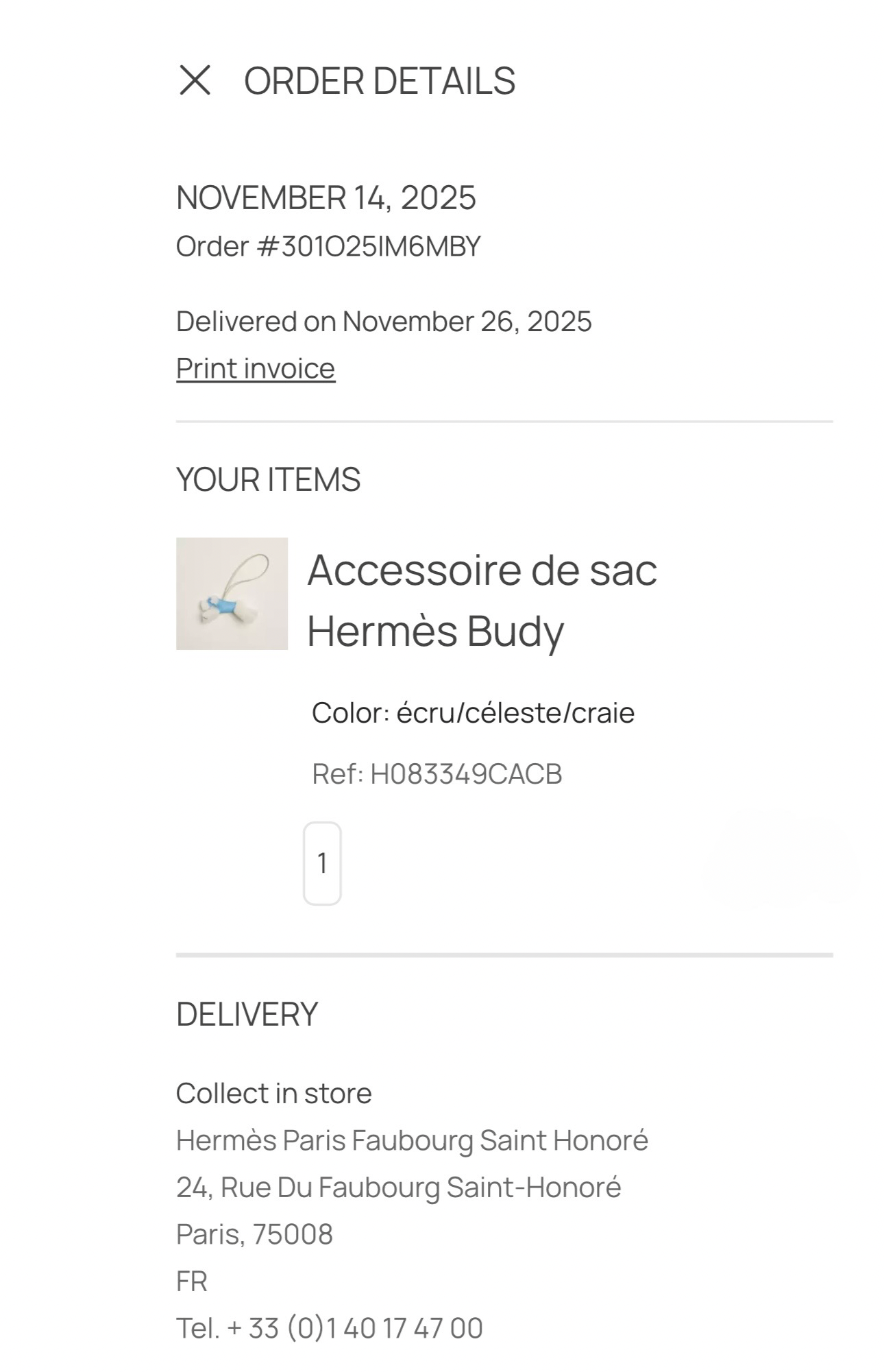Click the ORDER DETAILS heading
This screenshot has height=1372, width=884.
click(x=380, y=81)
